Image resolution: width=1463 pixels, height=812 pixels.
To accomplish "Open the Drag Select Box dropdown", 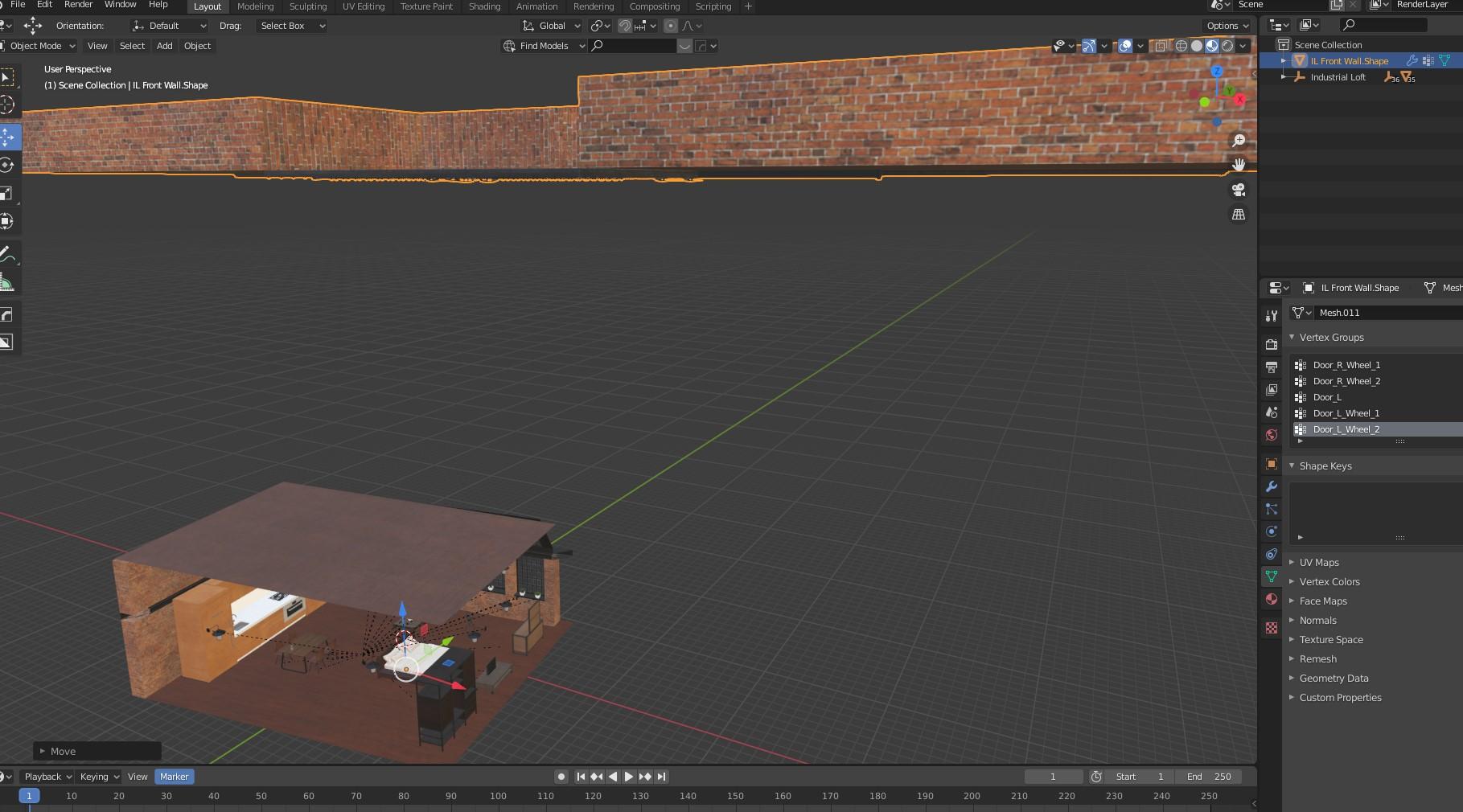I will click(x=292, y=26).
